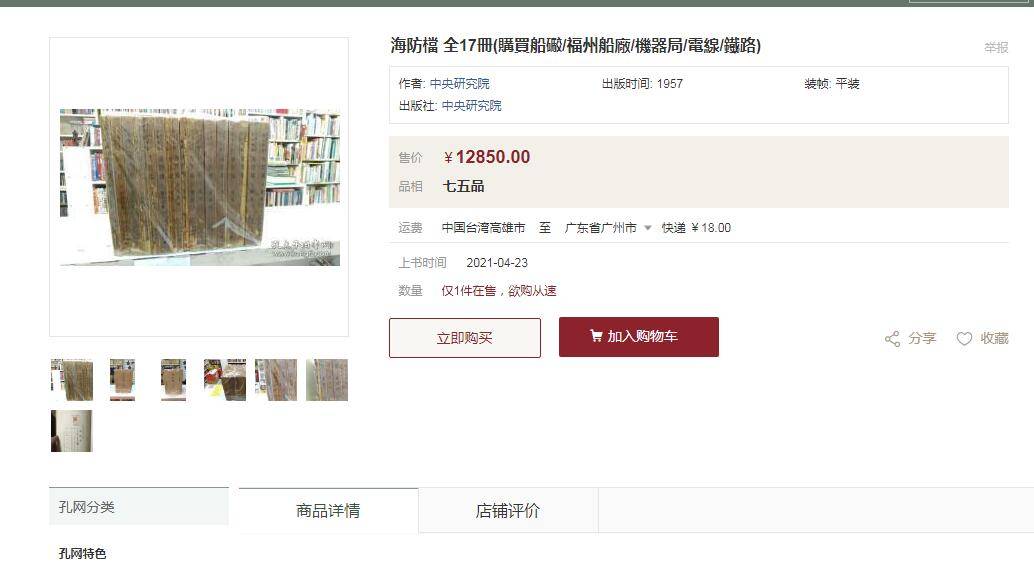Select the fifth book spine thumbnail
The image size is (1034, 564).
(x=276, y=380)
